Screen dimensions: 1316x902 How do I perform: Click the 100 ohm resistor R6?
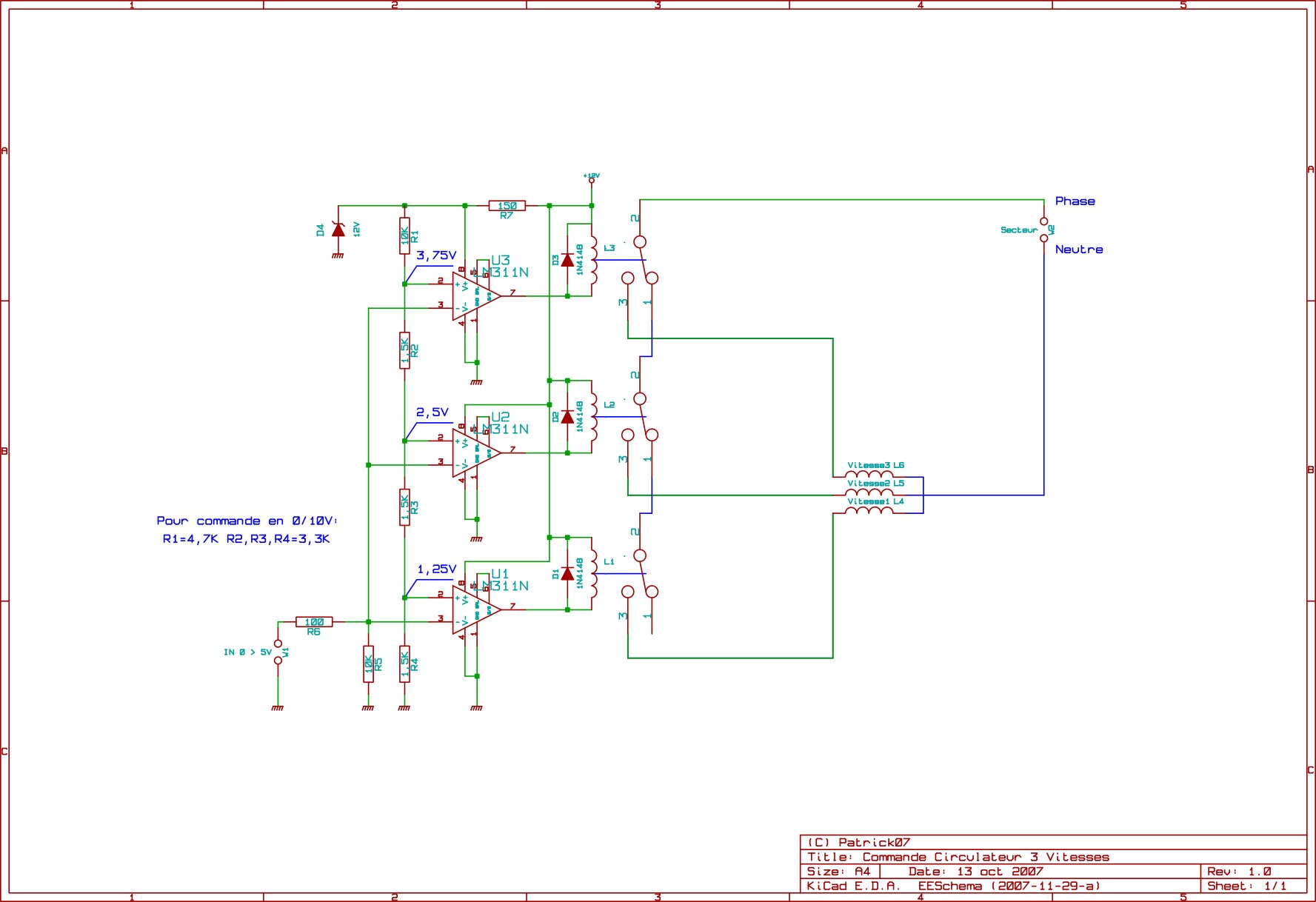click(x=314, y=622)
